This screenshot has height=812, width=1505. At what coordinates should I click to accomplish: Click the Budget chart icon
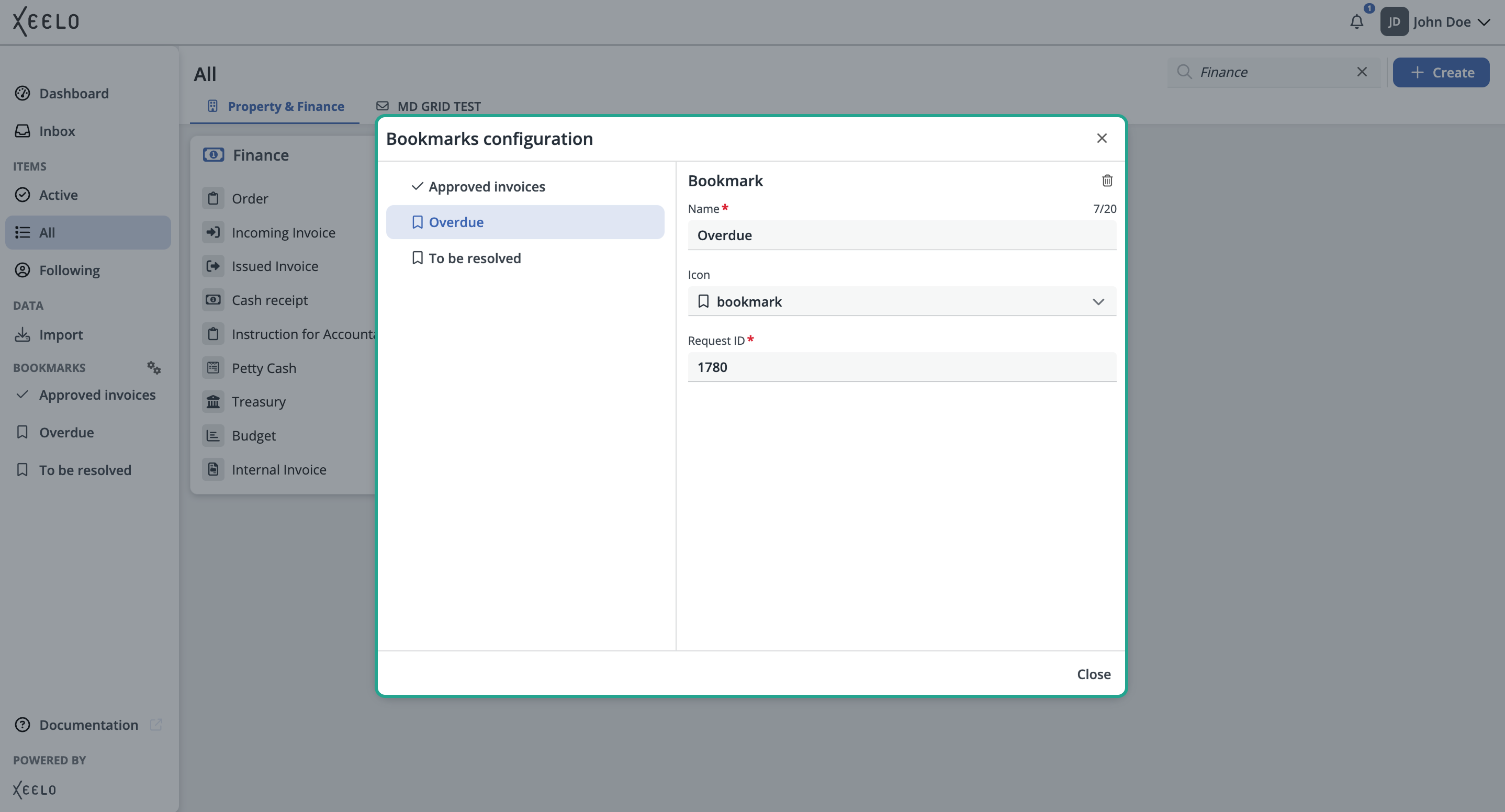pos(214,436)
